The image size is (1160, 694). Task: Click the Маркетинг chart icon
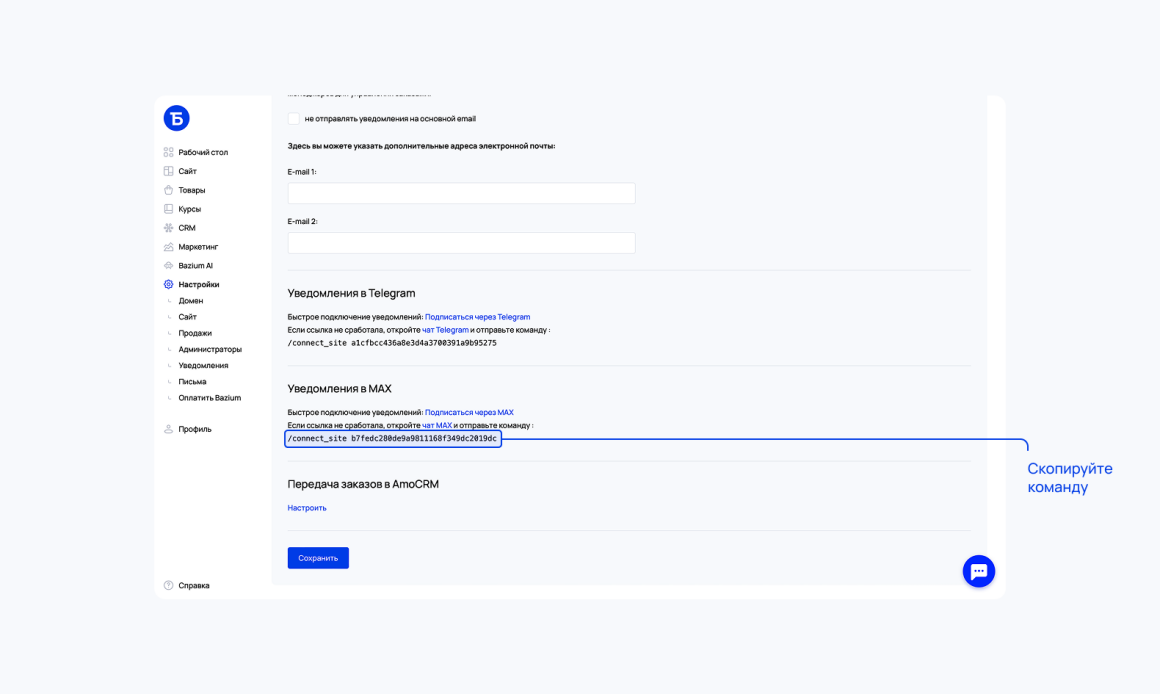click(169, 246)
